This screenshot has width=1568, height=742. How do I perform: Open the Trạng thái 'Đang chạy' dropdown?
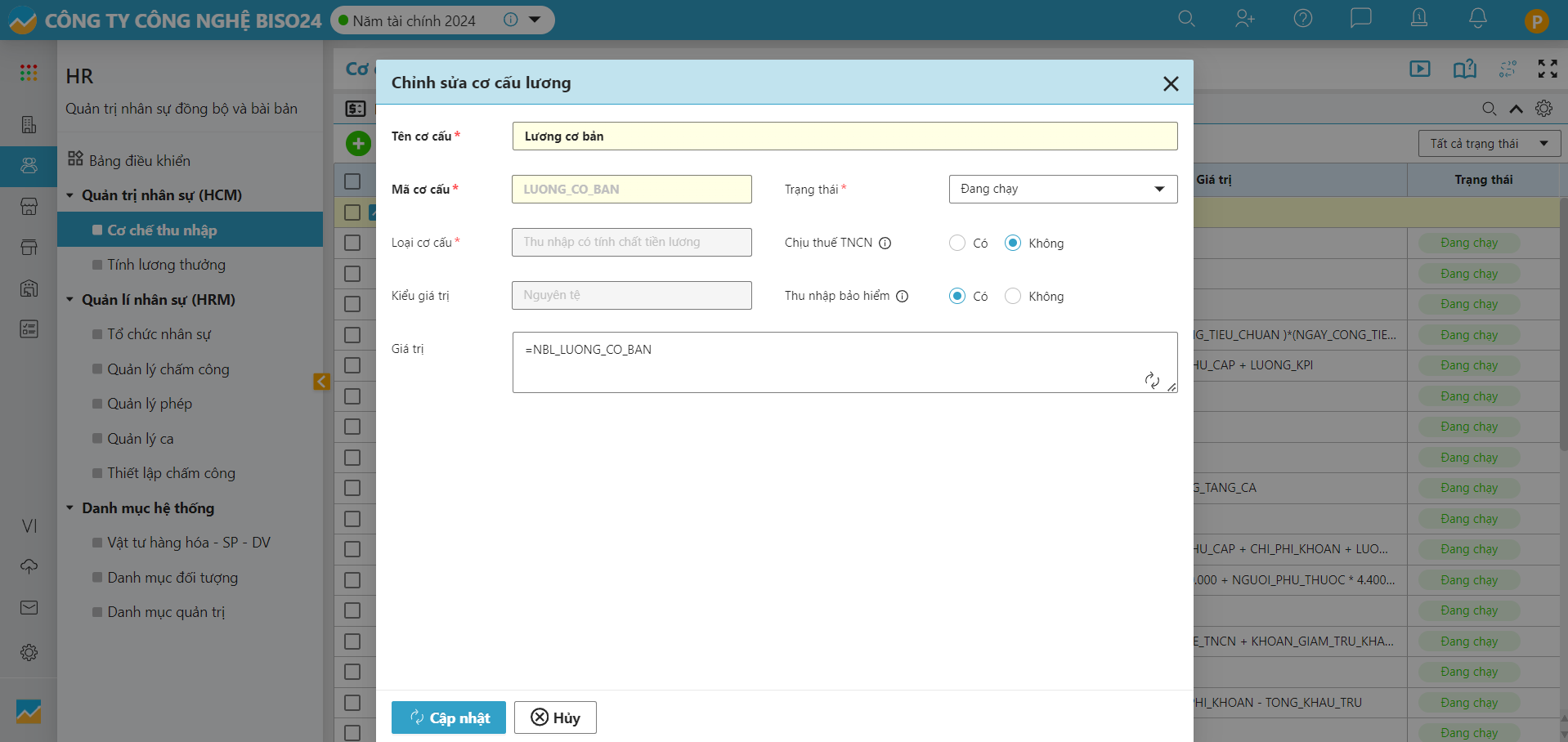[1062, 189]
